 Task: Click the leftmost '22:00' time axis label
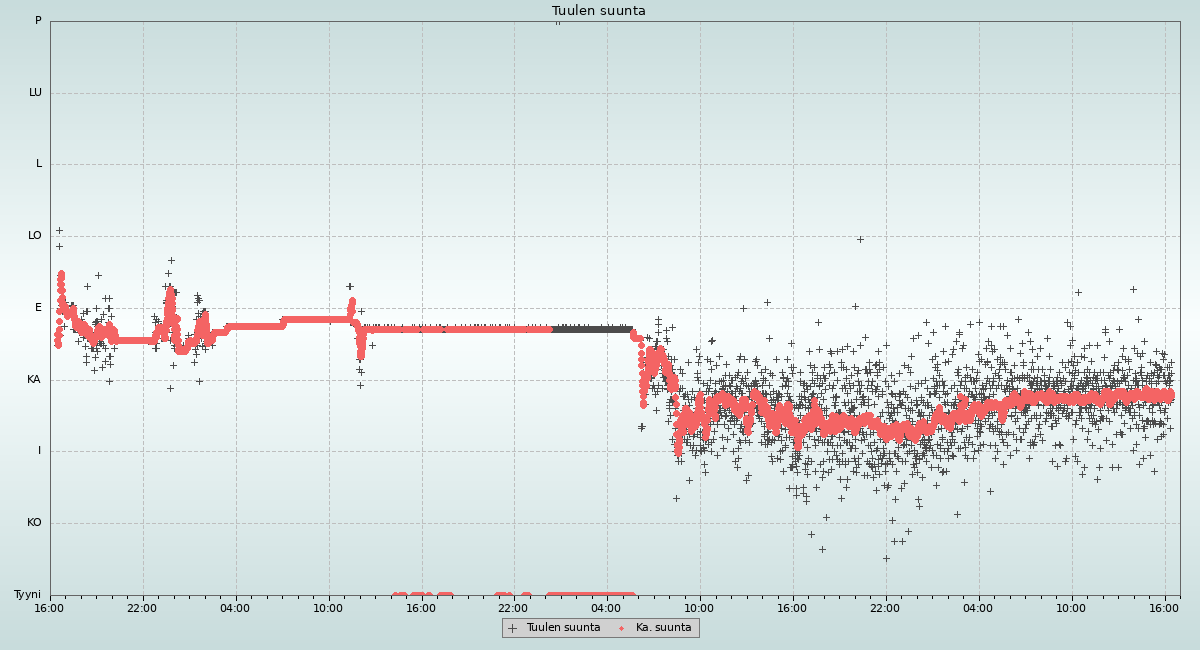coord(142,608)
